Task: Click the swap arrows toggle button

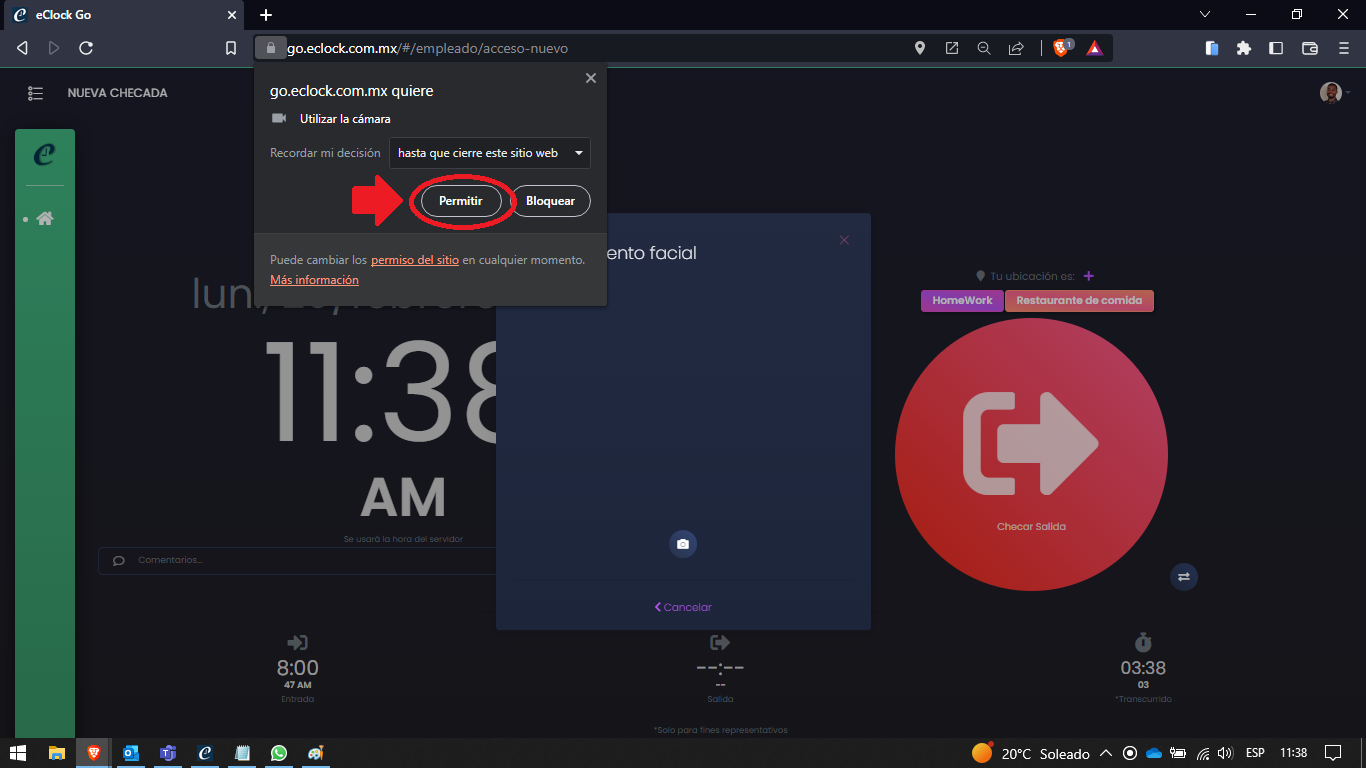Action: tap(1184, 577)
